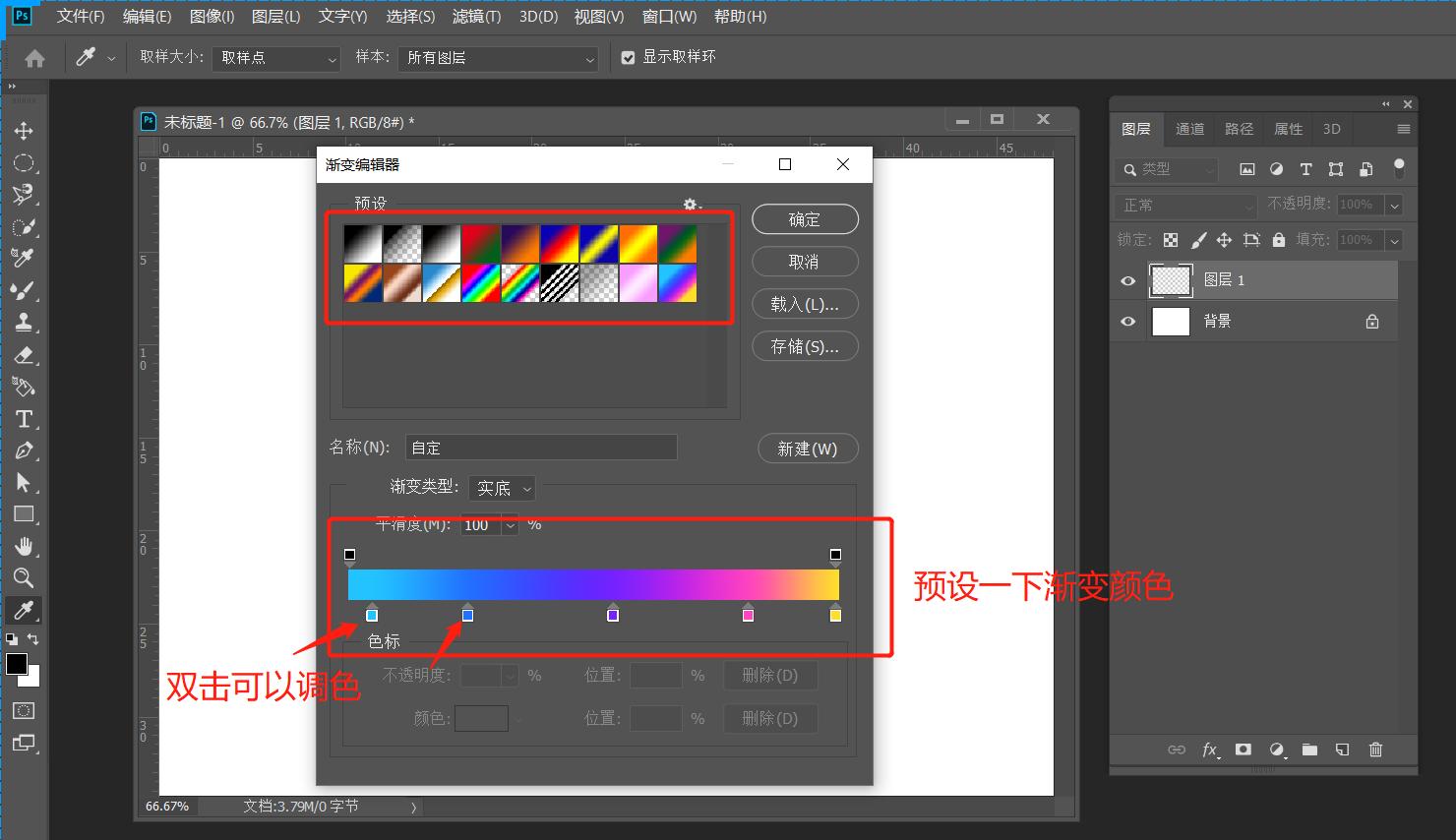This screenshot has width=1456, height=840.
Task: Click the 存储(S)... button
Action: tap(805, 346)
